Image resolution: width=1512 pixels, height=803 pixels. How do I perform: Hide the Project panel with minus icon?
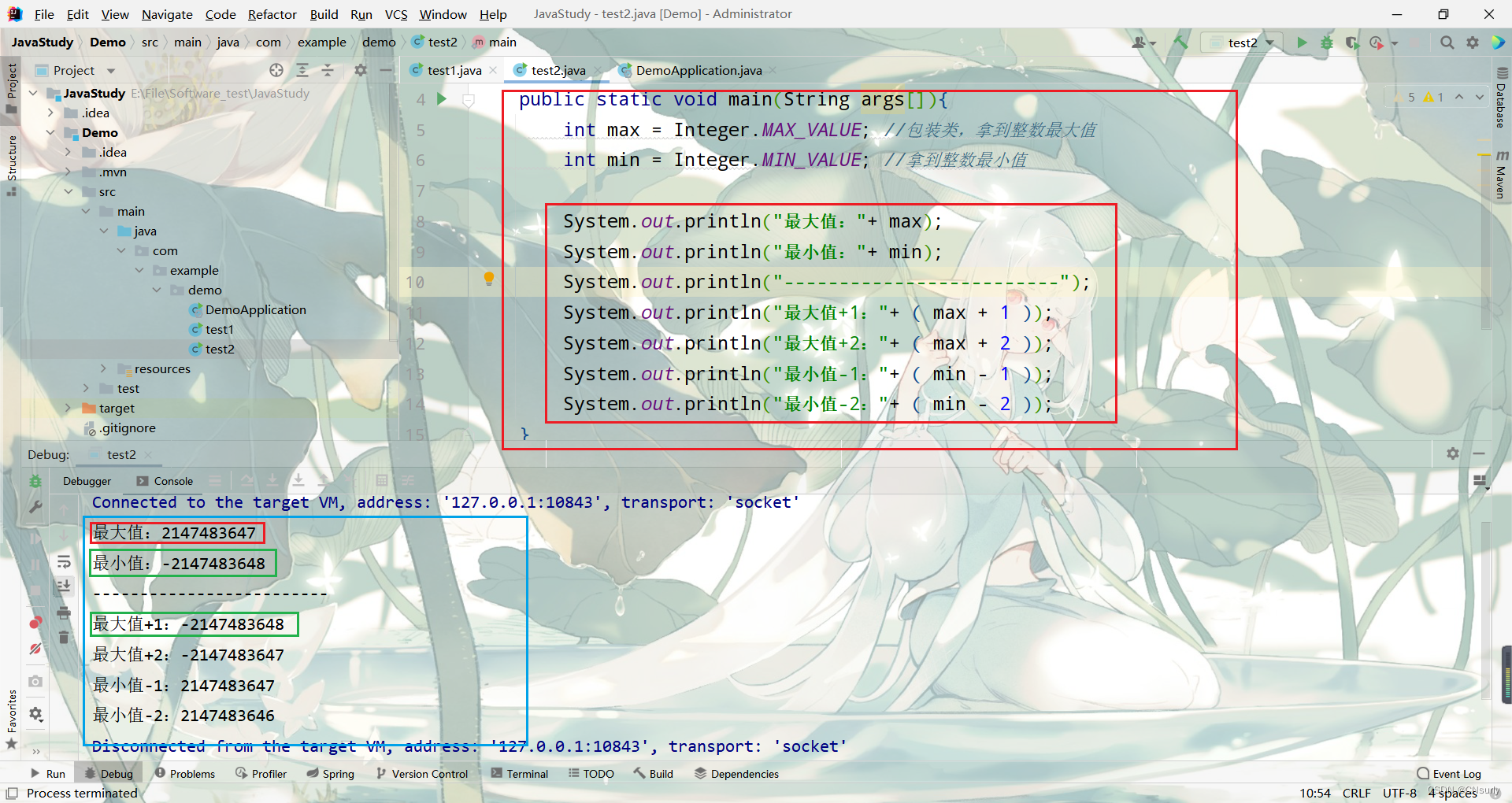tap(386, 70)
